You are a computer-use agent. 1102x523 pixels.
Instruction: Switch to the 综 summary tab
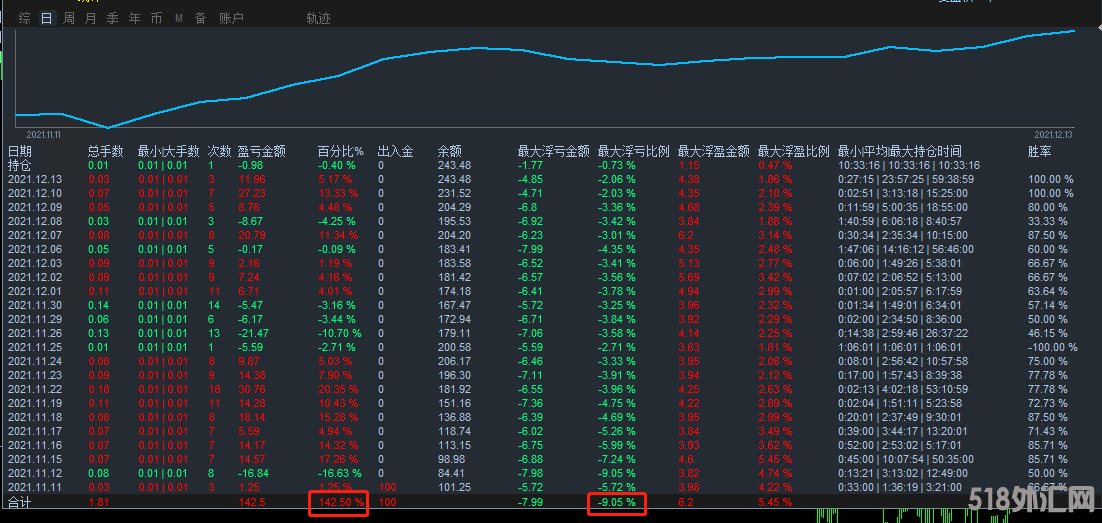click(25, 18)
